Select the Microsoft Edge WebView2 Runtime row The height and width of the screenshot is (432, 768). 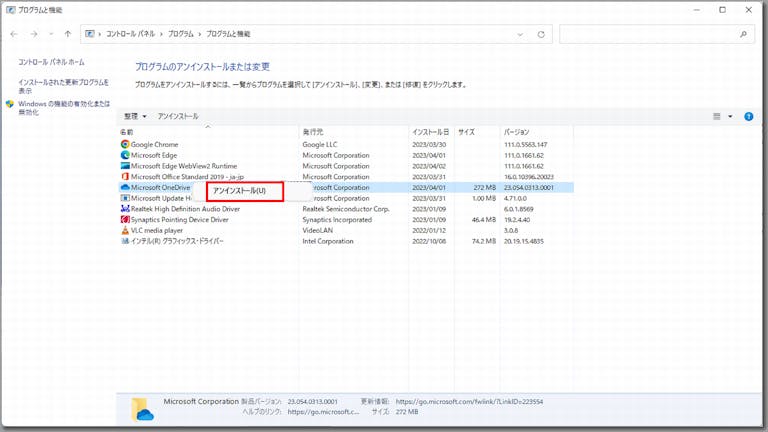346,166
